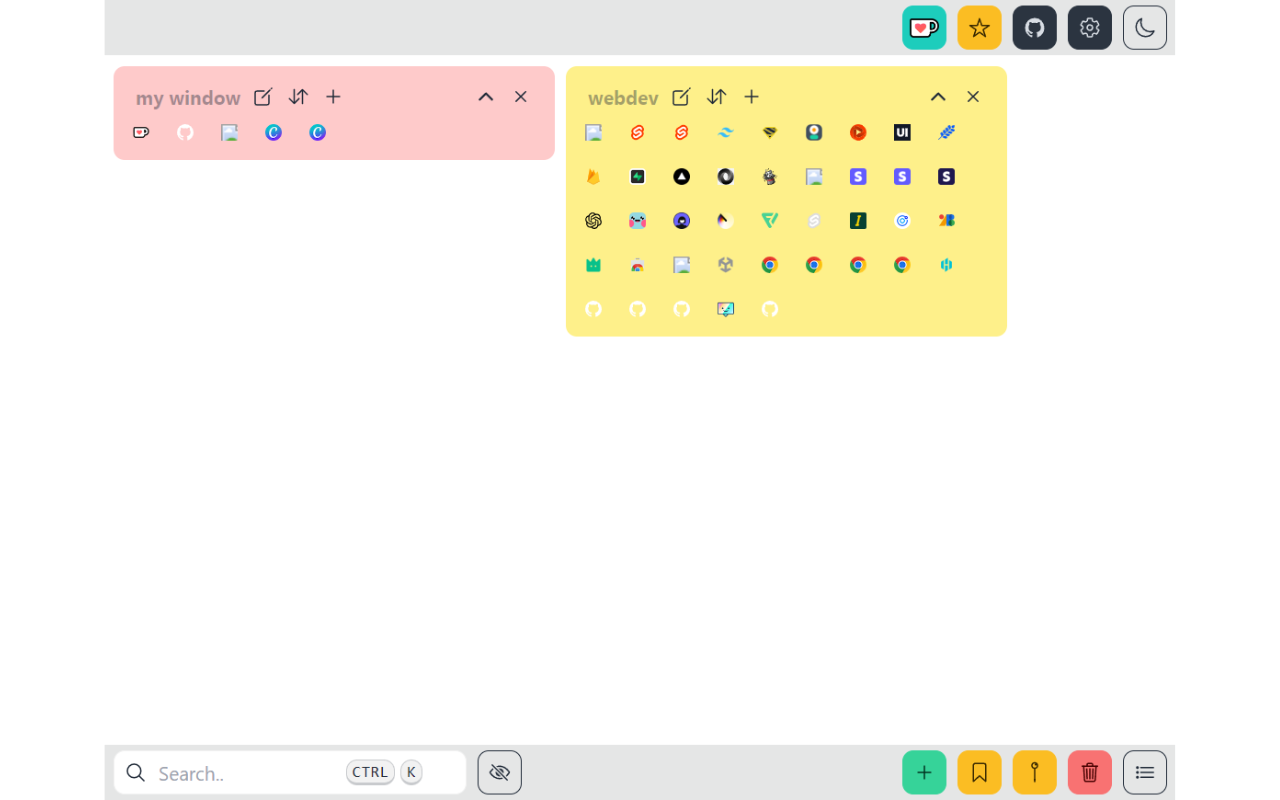Open the Ko-fi donate button in top bar
1280x800 pixels.
coord(924,27)
